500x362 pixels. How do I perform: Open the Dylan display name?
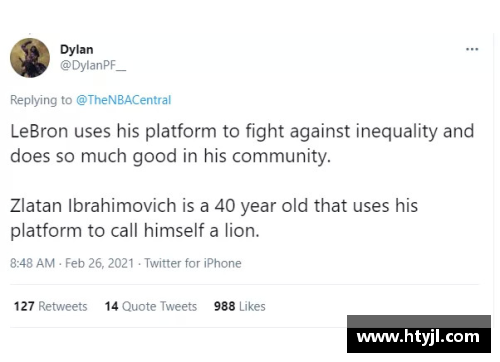point(76,49)
